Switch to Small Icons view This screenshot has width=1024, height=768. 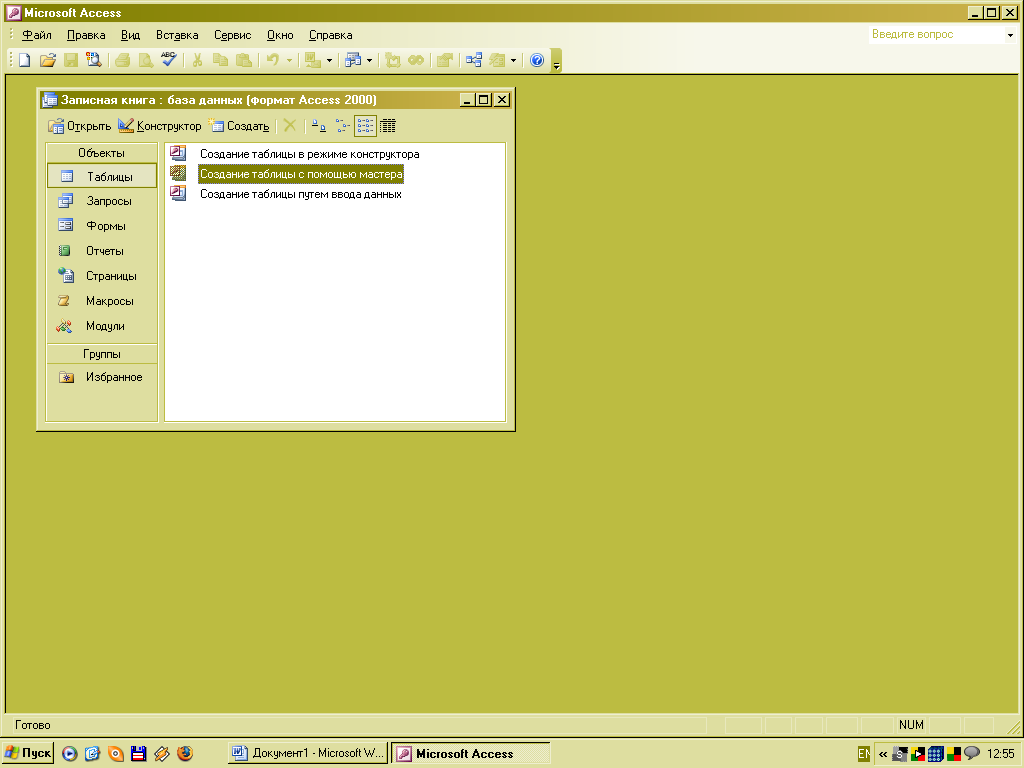click(342, 126)
